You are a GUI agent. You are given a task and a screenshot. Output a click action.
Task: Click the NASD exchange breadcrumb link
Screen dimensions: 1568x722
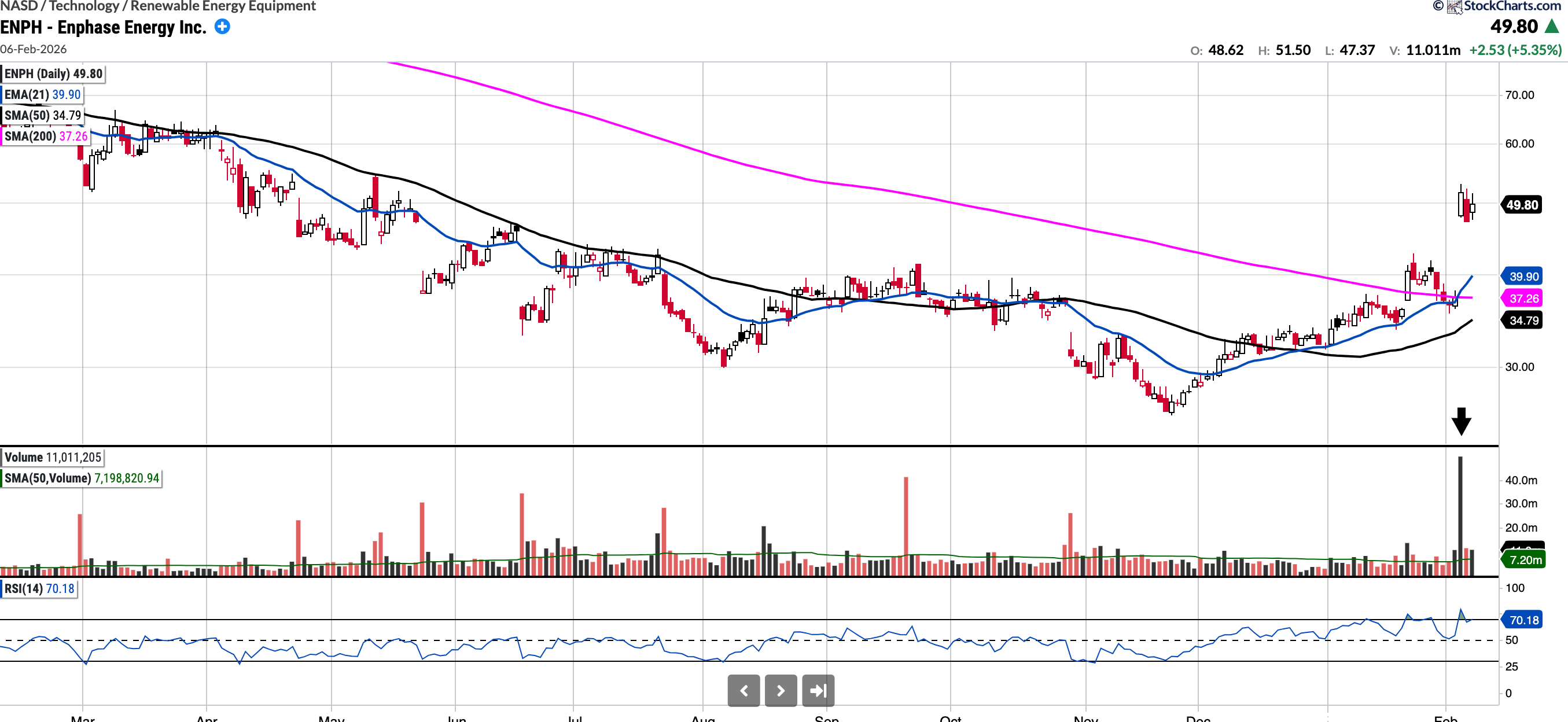pyautogui.click(x=19, y=6)
